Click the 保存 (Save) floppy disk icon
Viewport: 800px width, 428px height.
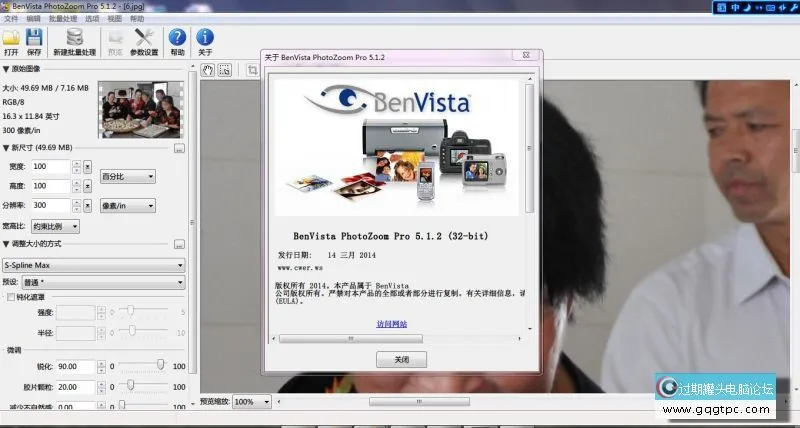coord(34,38)
